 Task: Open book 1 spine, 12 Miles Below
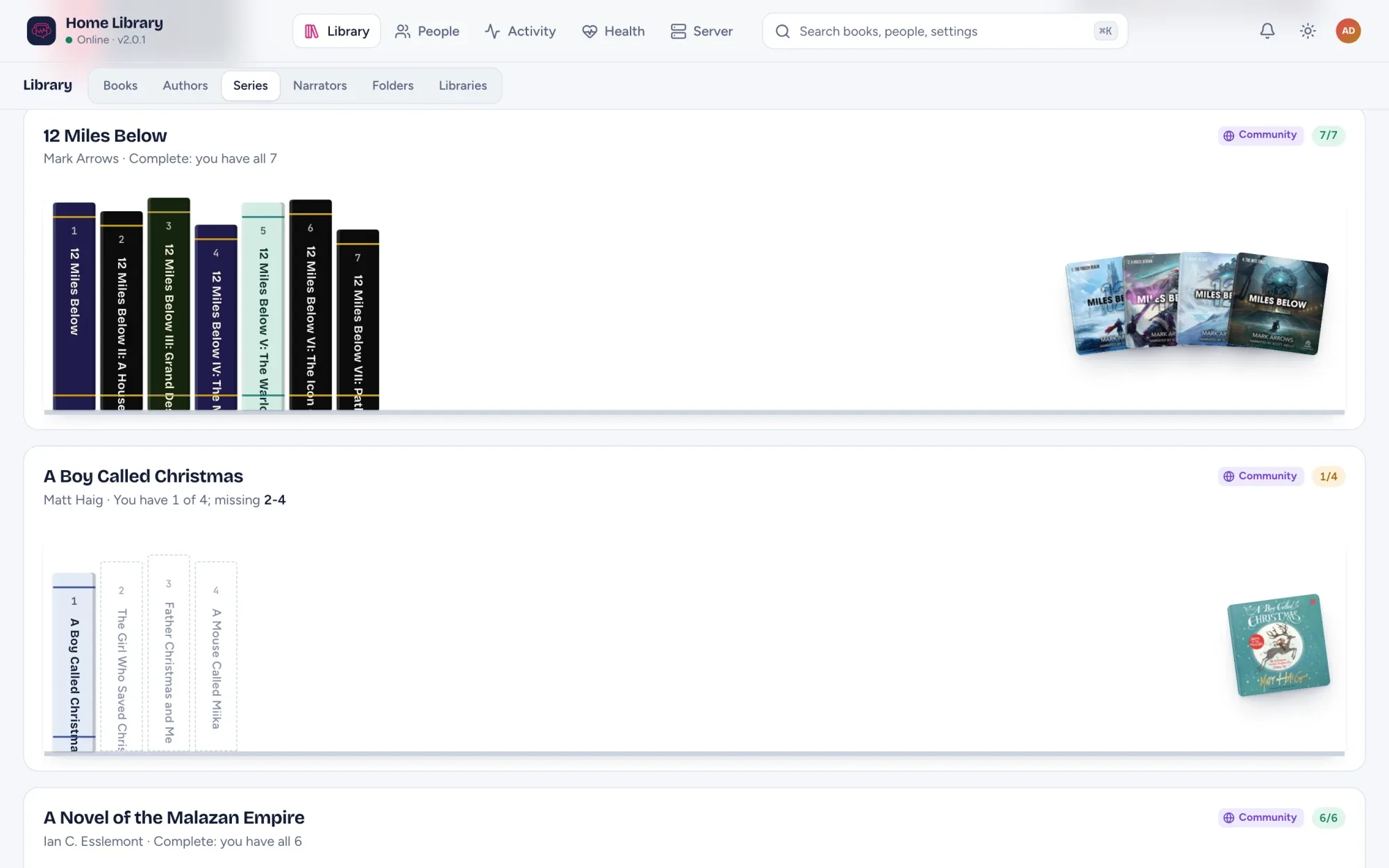tap(74, 306)
